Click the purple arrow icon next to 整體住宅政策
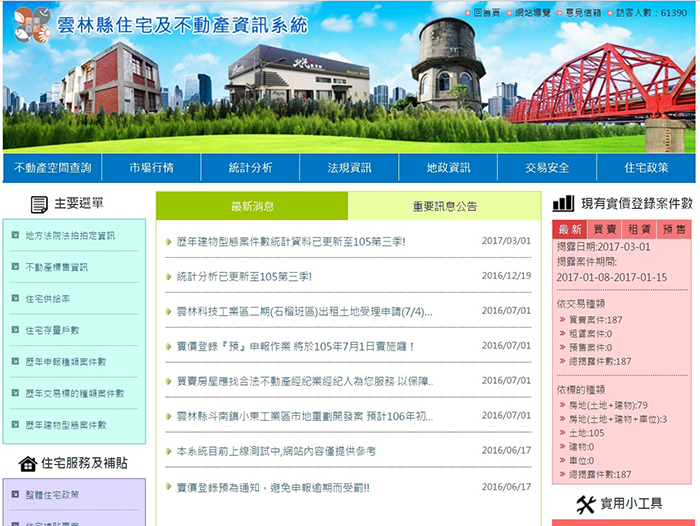This screenshot has height=526, width=700. [x=16, y=494]
